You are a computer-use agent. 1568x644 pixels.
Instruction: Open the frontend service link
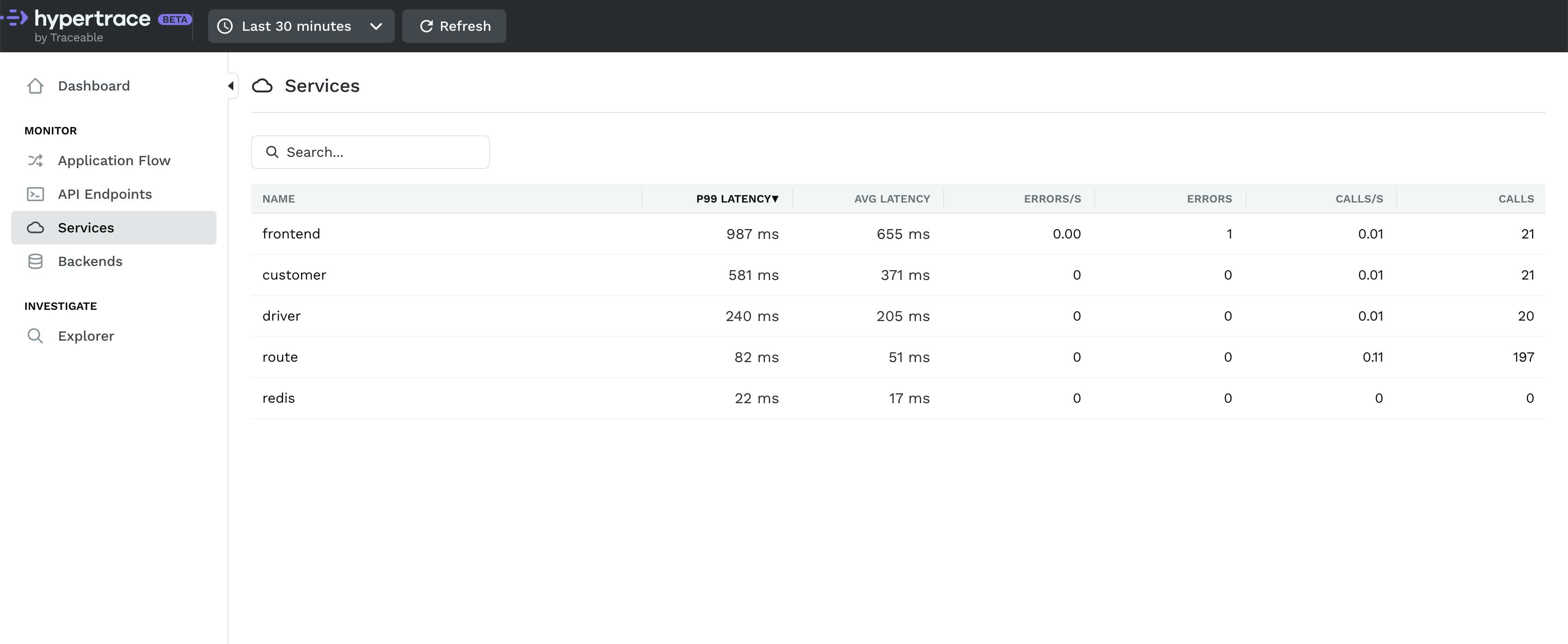click(291, 234)
